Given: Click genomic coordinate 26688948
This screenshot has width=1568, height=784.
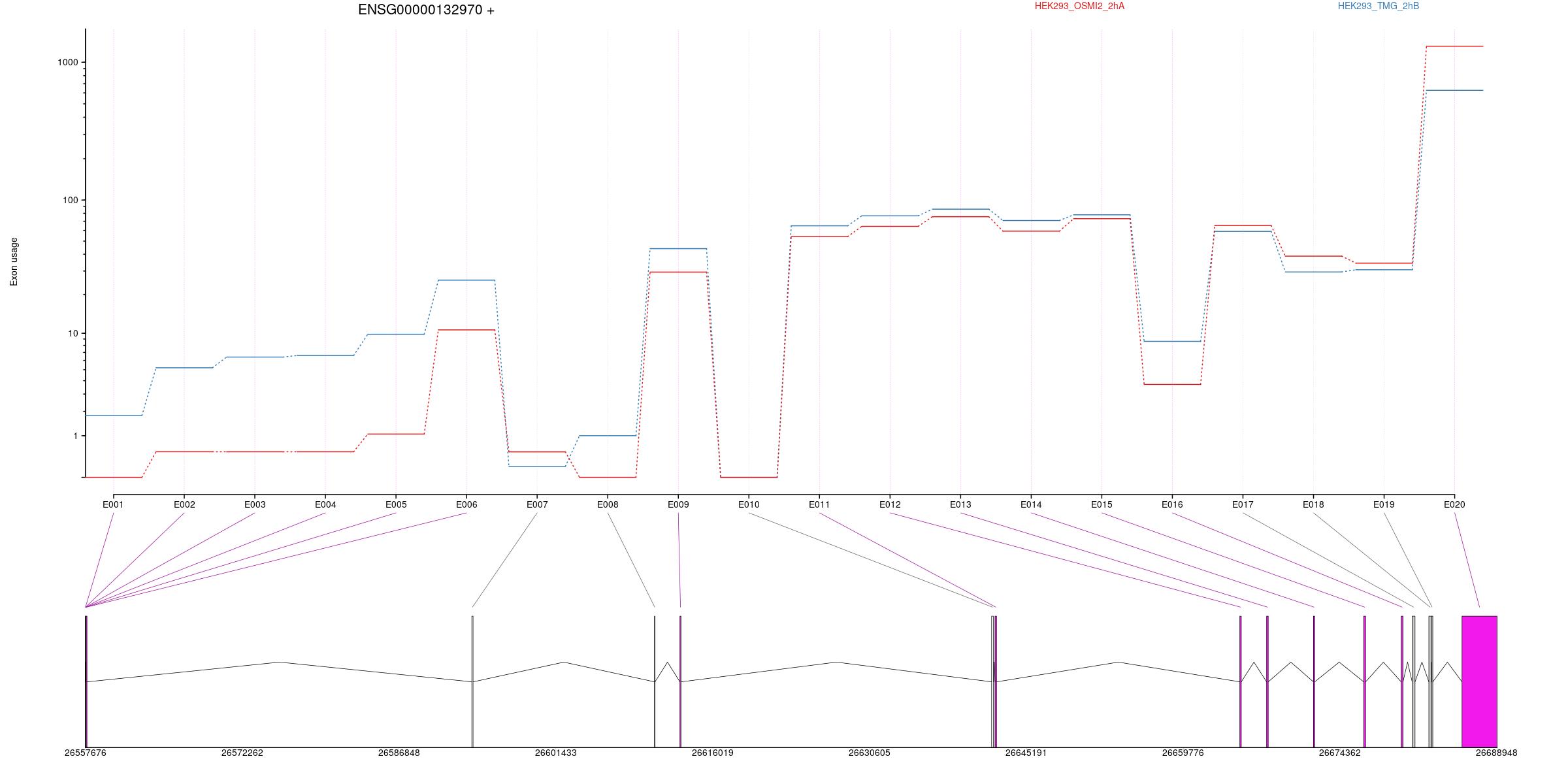Looking at the screenshot, I should [1497, 753].
